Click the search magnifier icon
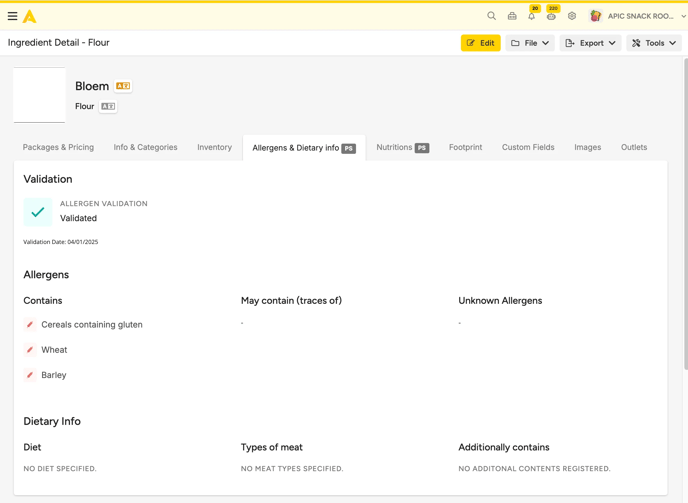Screen dimensions: 688x503 (491, 16)
